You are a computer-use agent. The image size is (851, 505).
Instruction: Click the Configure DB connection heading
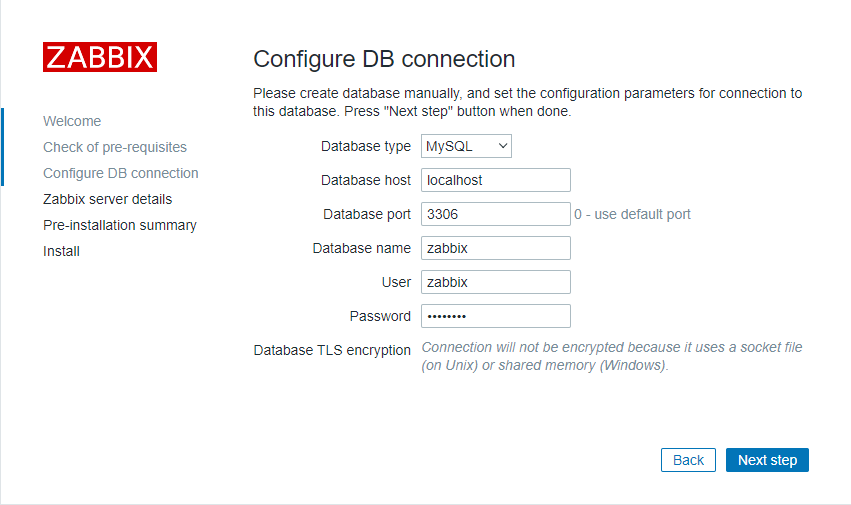[384, 58]
